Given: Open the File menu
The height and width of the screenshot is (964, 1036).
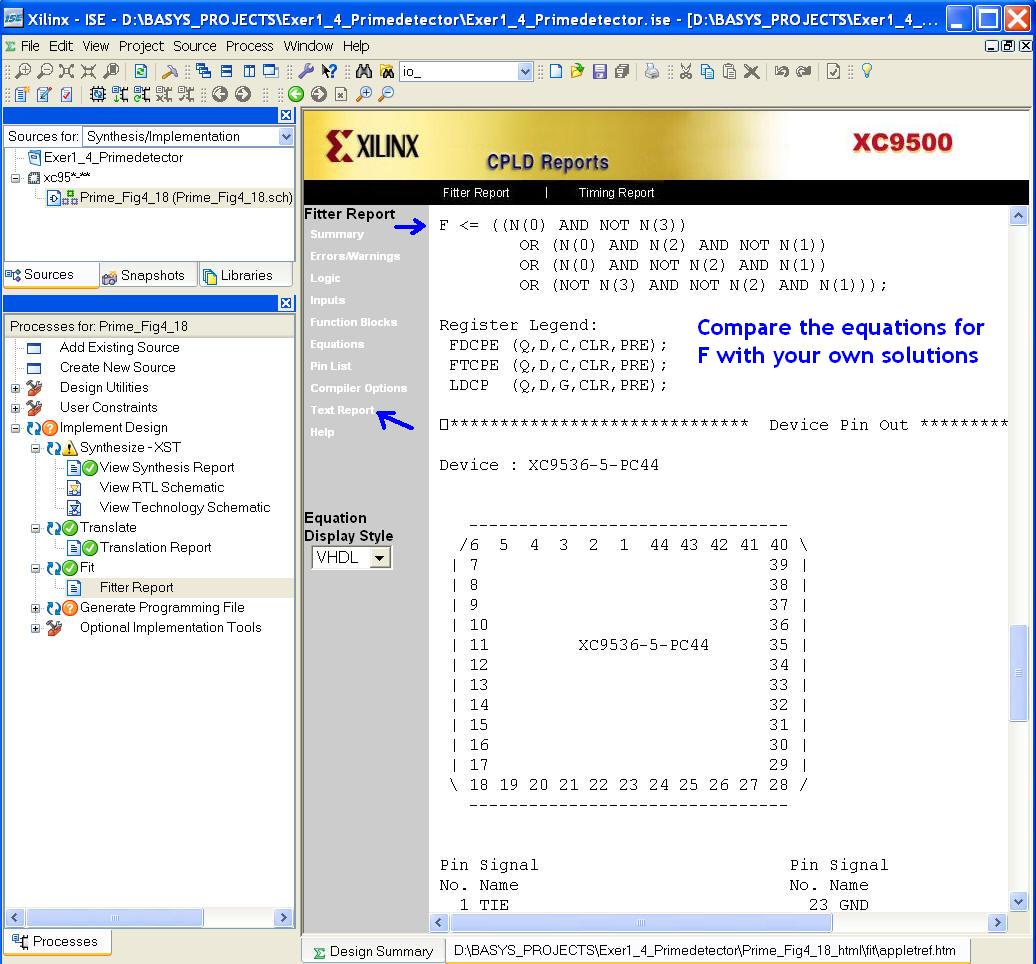Looking at the screenshot, I should 30,46.
